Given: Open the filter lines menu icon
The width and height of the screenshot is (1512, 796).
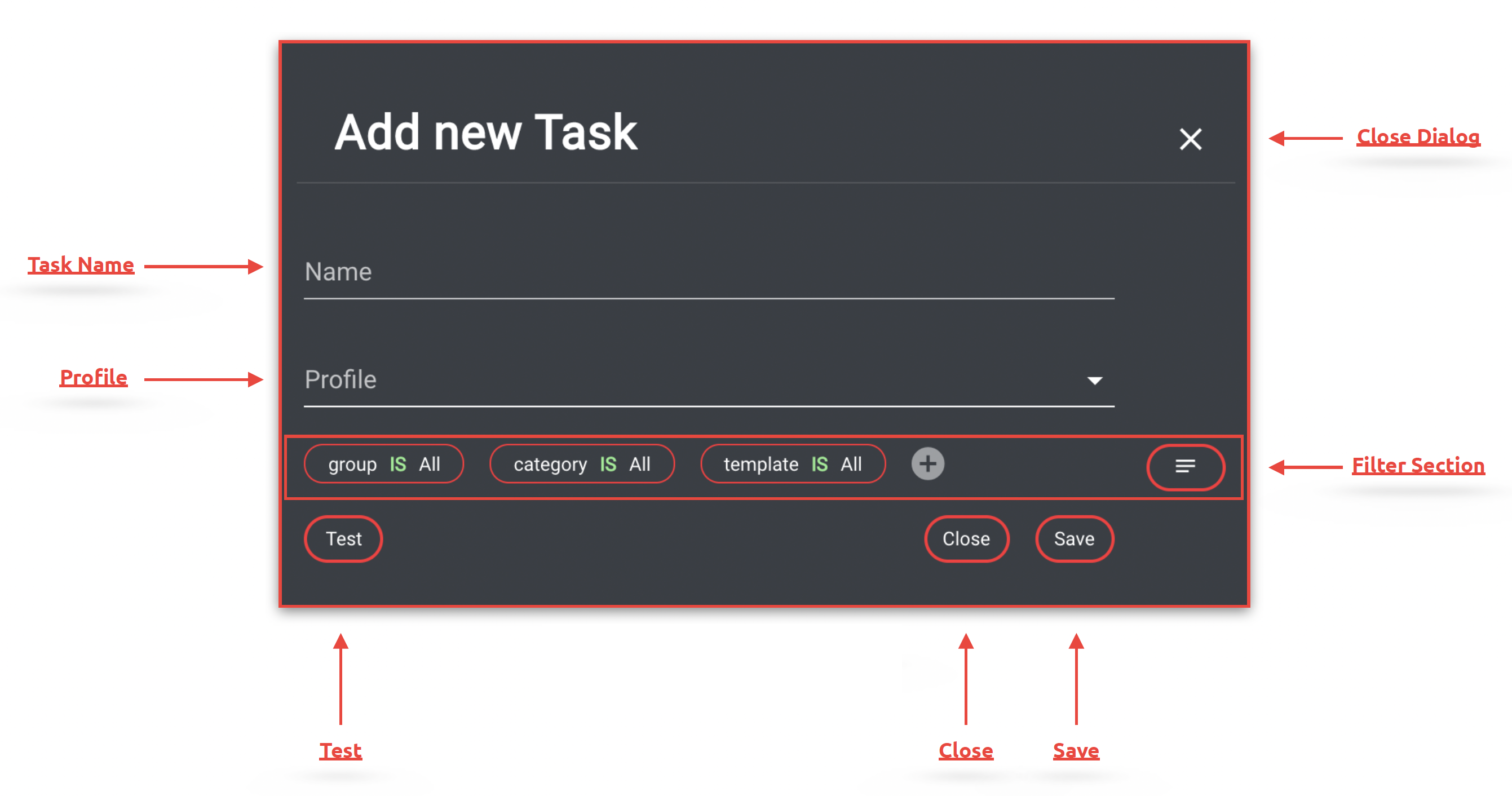Looking at the screenshot, I should pos(1185,467).
